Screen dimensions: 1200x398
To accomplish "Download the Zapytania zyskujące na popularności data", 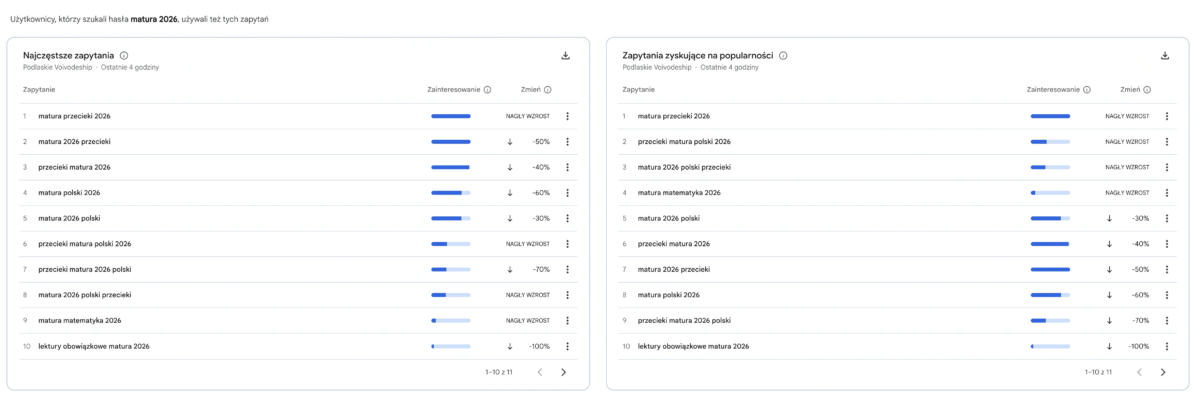I will pyautogui.click(x=1165, y=56).
